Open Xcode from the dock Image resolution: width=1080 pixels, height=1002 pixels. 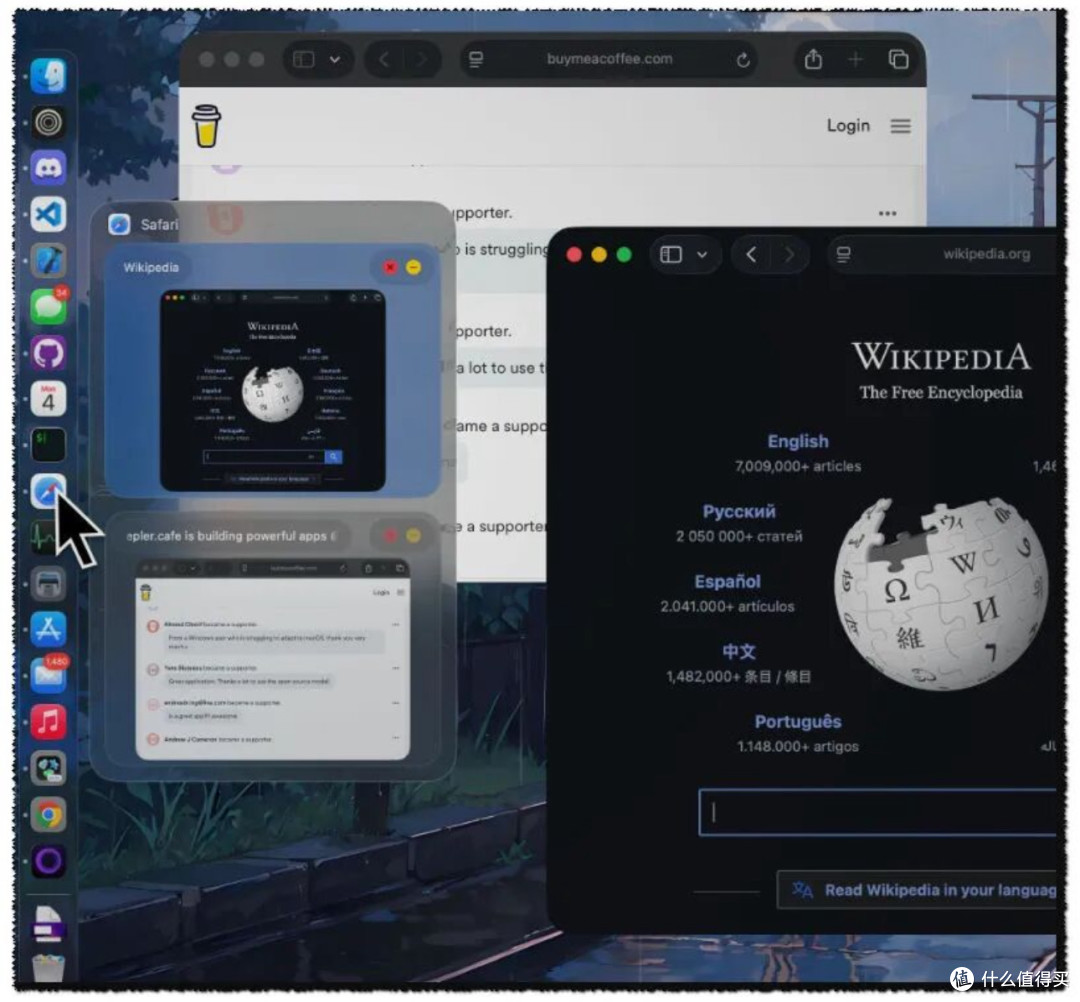coord(48,260)
